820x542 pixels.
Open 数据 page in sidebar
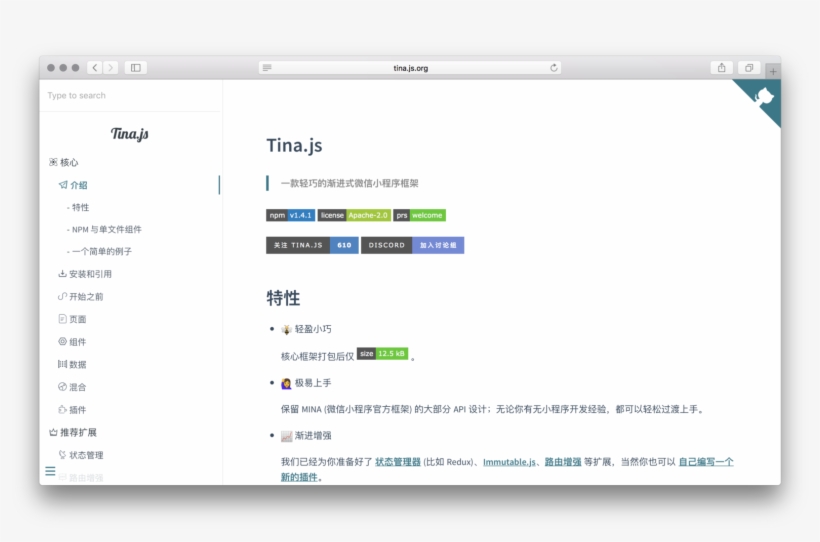pyautogui.click(x=72, y=364)
